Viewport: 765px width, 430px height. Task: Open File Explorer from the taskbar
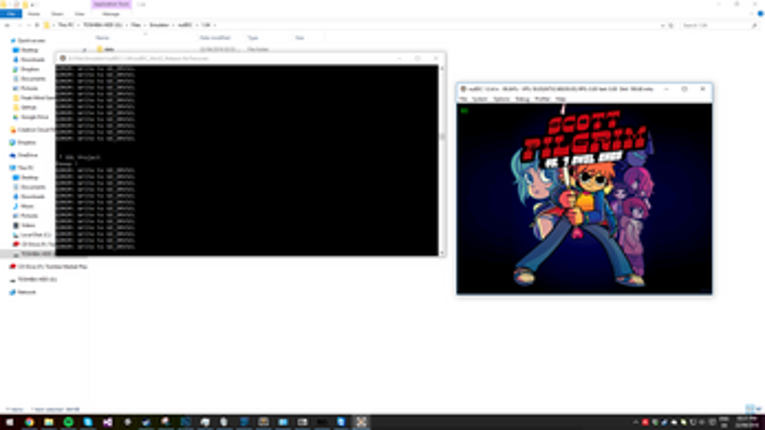point(49,422)
